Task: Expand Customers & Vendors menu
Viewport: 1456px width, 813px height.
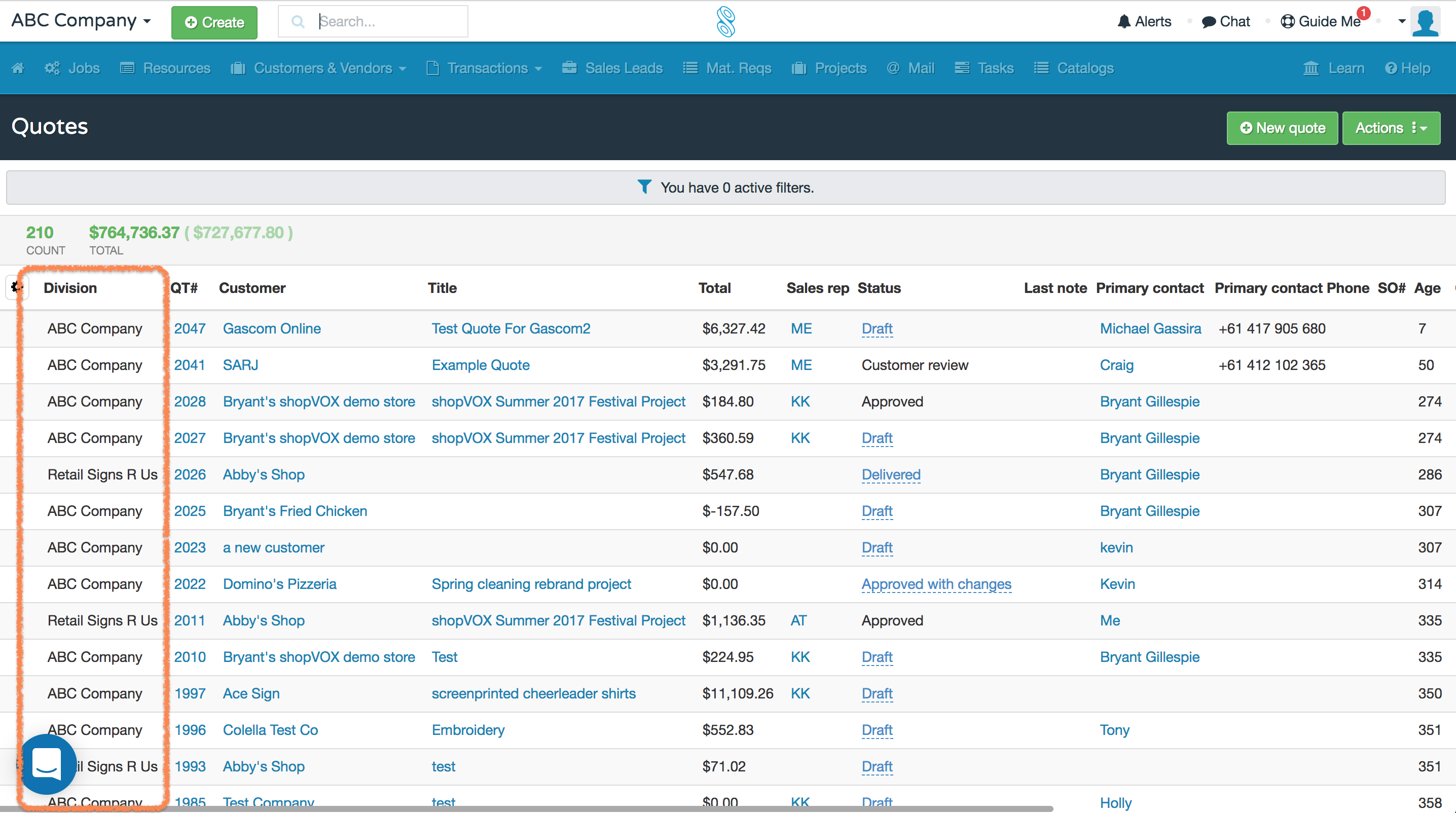Action: [x=319, y=68]
